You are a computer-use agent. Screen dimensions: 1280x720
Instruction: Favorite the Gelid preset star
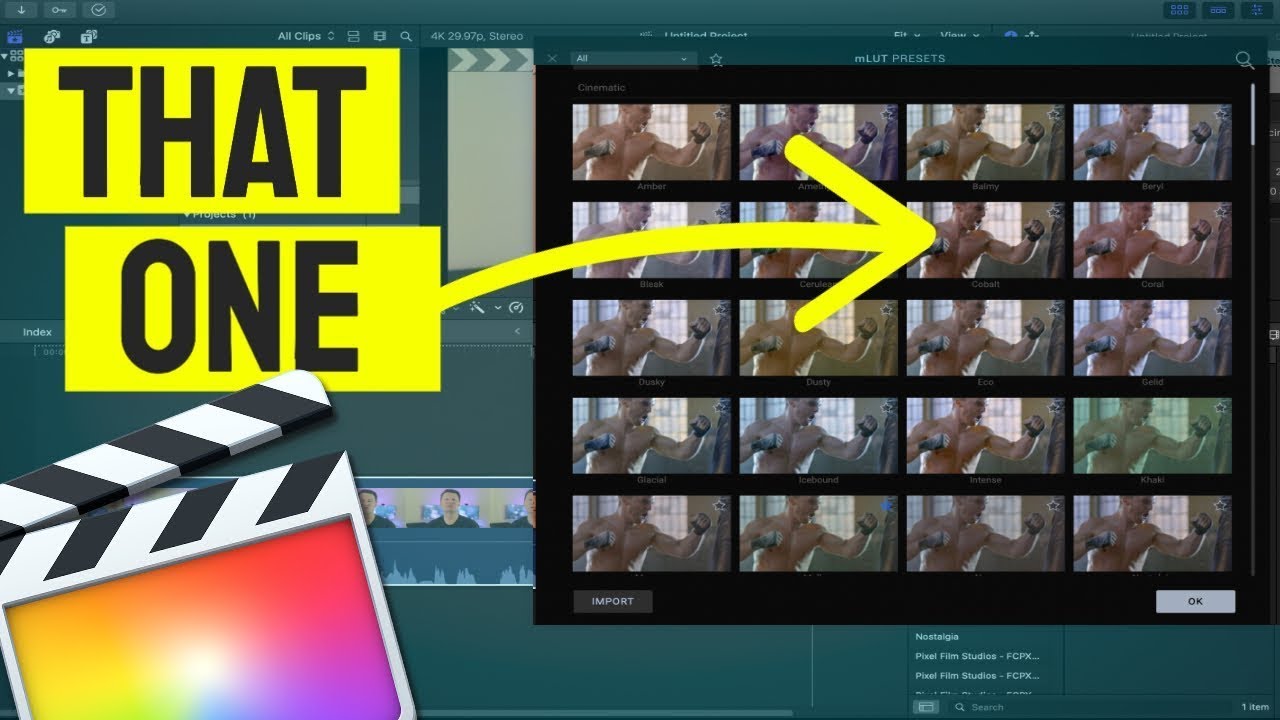[1220, 311]
